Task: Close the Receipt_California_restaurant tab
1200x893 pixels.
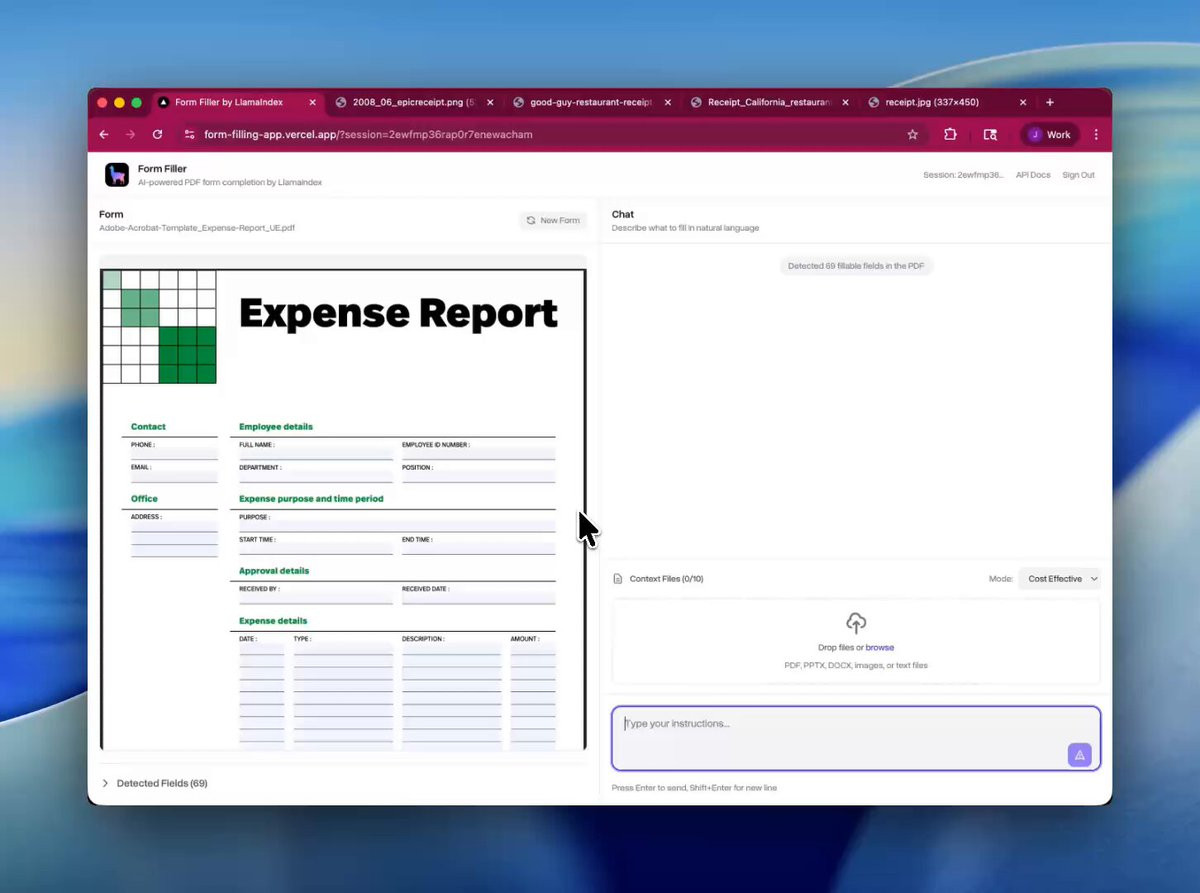Action: 846,102
